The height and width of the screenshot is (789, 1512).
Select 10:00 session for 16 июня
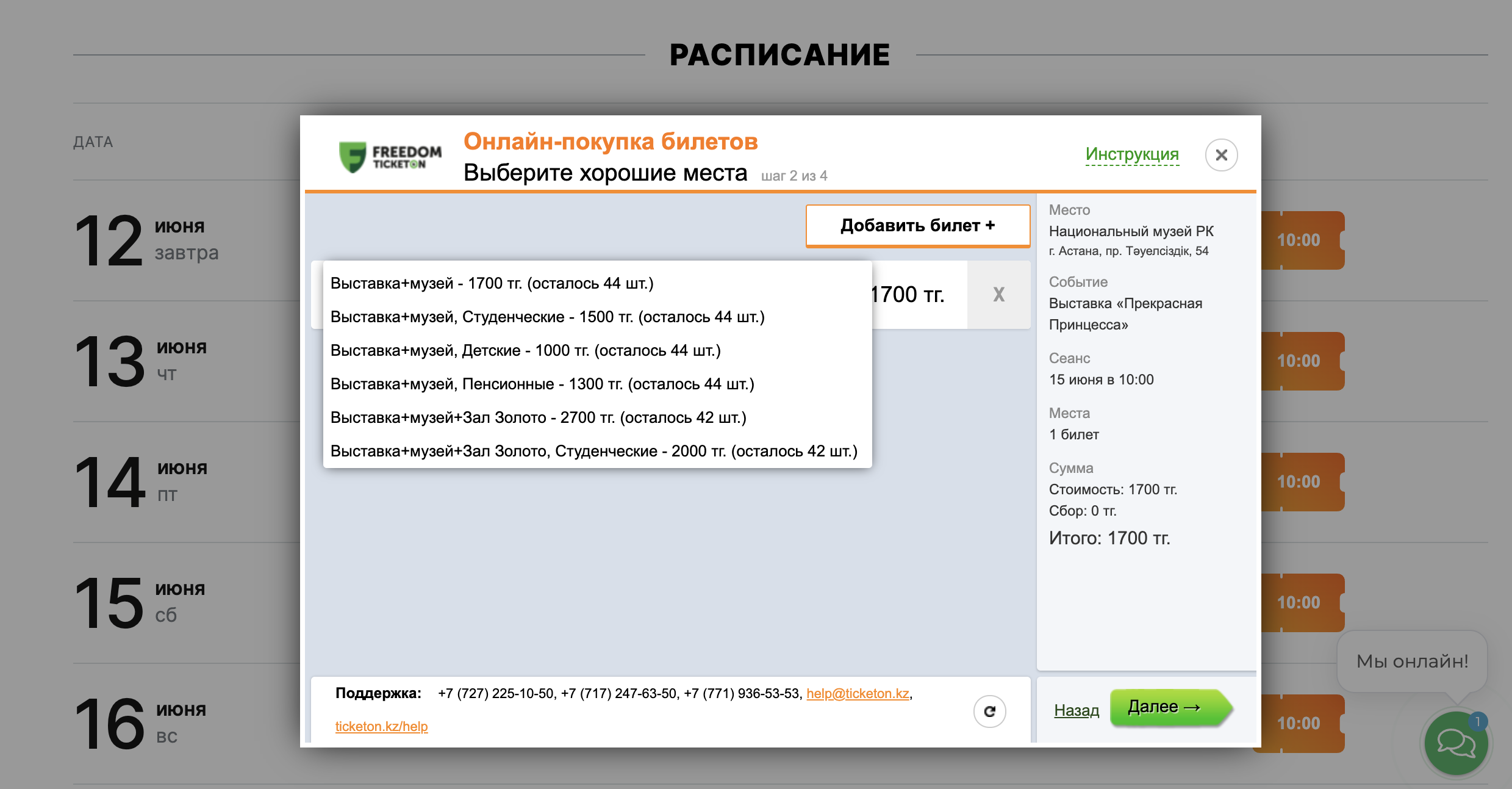[1299, 724]
